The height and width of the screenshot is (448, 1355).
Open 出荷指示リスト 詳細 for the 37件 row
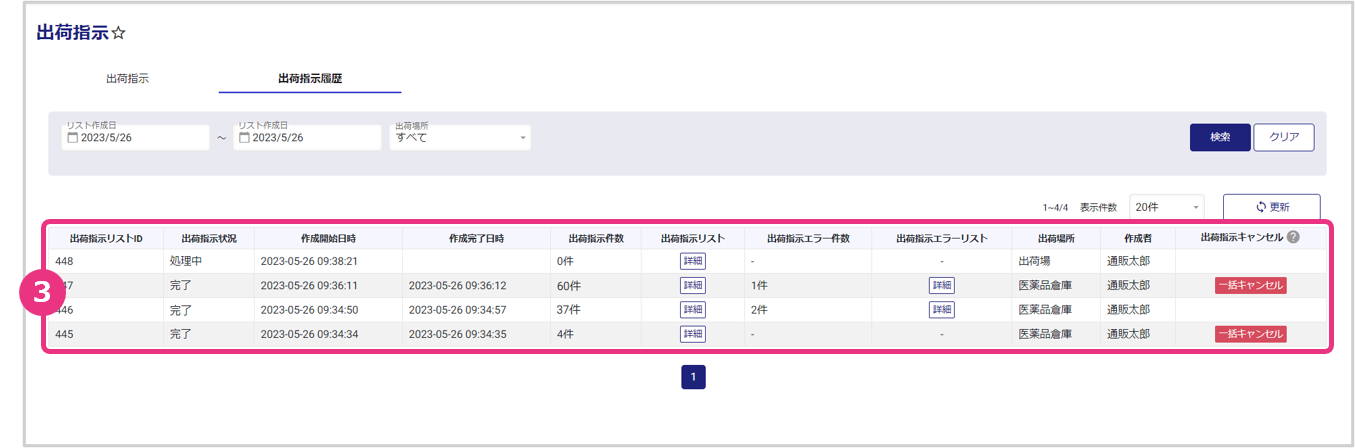(692, 310)
